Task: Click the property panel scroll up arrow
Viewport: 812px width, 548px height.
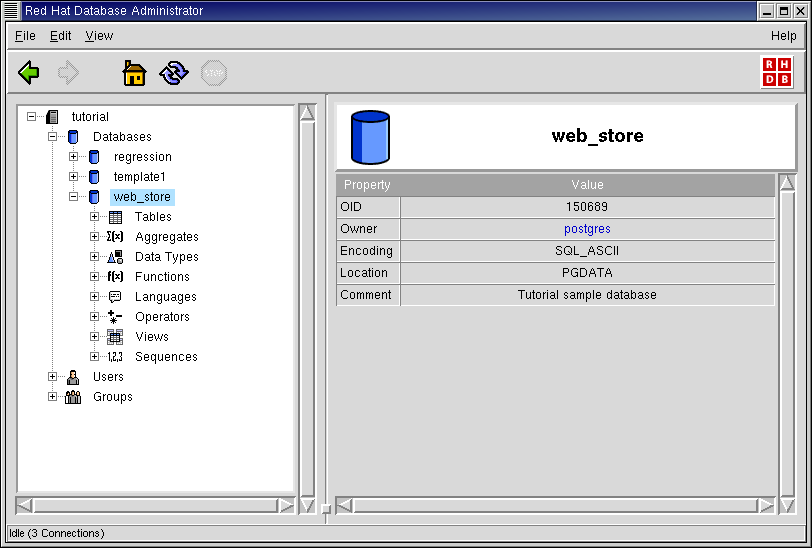Action: pos(787,183)
